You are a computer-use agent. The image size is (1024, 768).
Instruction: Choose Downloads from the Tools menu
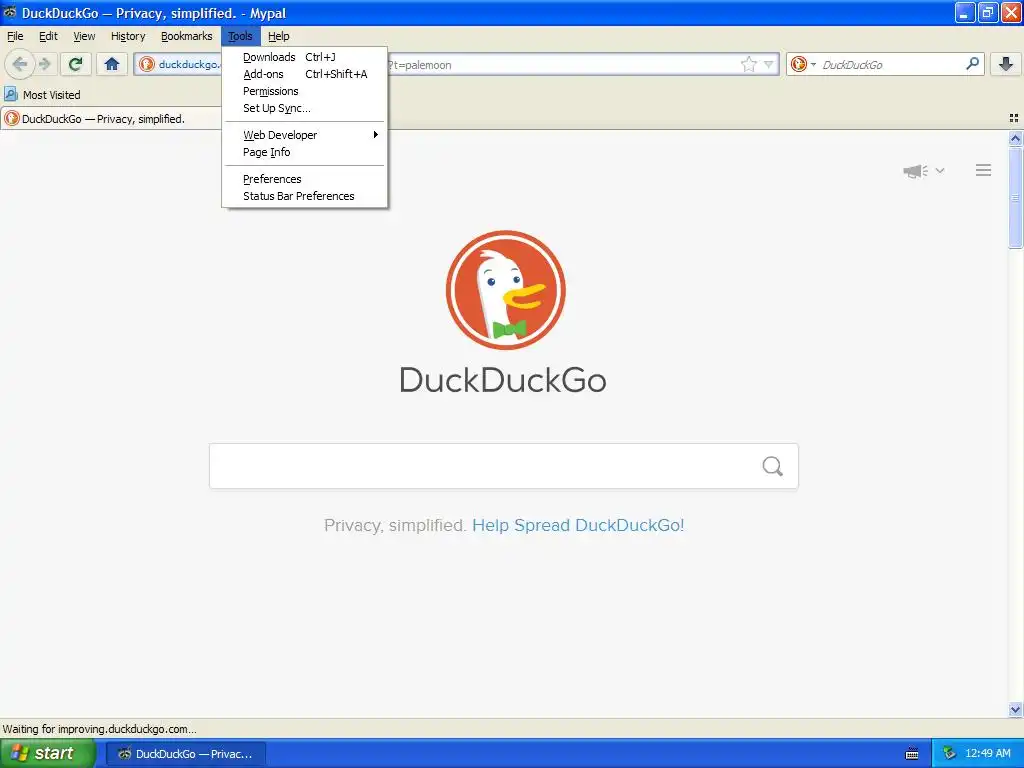(x=305, y=57)
